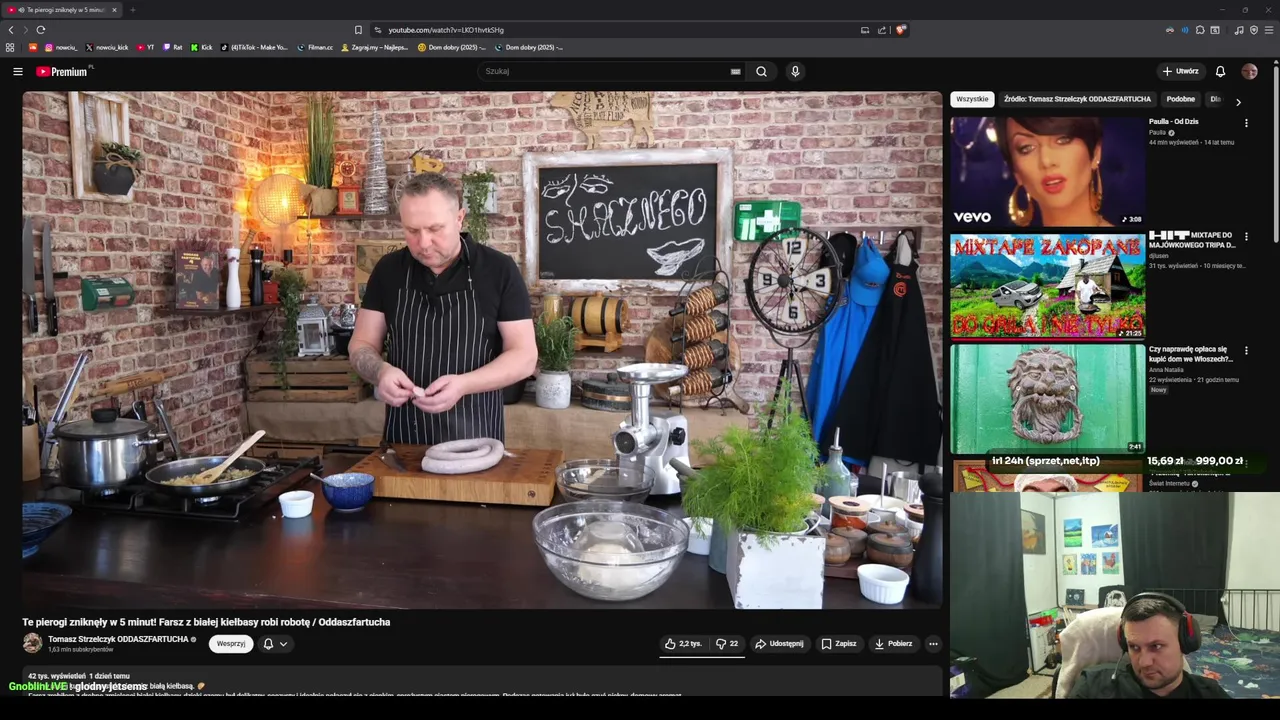The image size is (1280, 720).
Task: Expand the video description box
Action: coord(482,683)
